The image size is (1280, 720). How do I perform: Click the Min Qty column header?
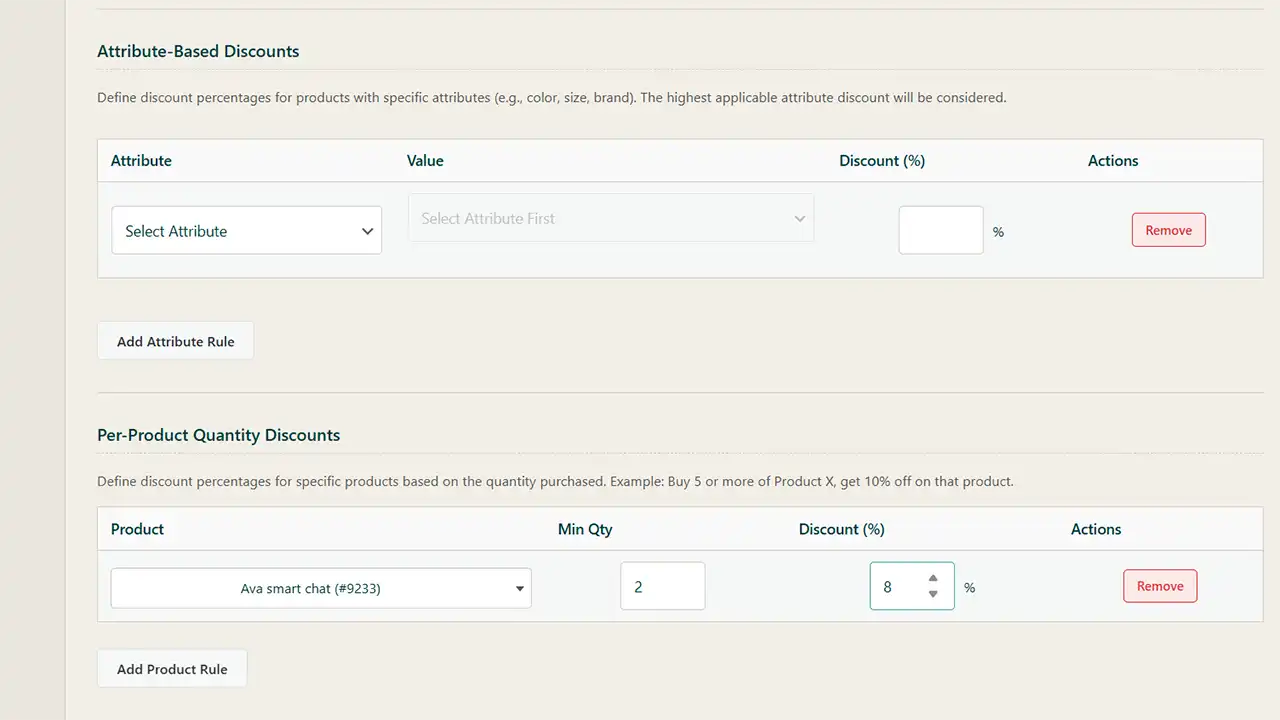[585, 529]
